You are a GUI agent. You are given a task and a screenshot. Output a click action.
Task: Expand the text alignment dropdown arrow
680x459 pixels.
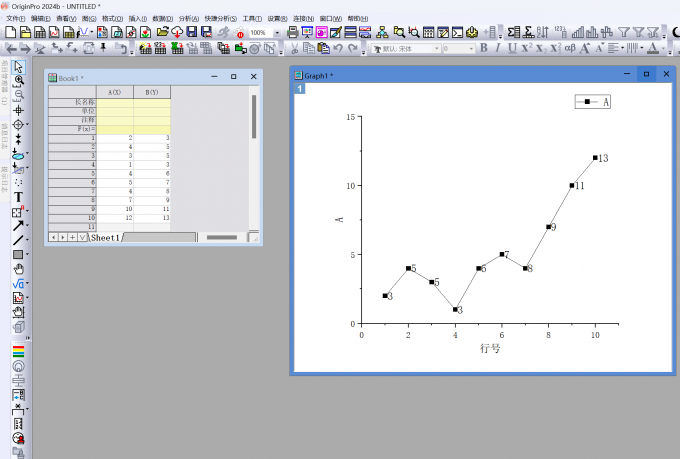point(623,48)
